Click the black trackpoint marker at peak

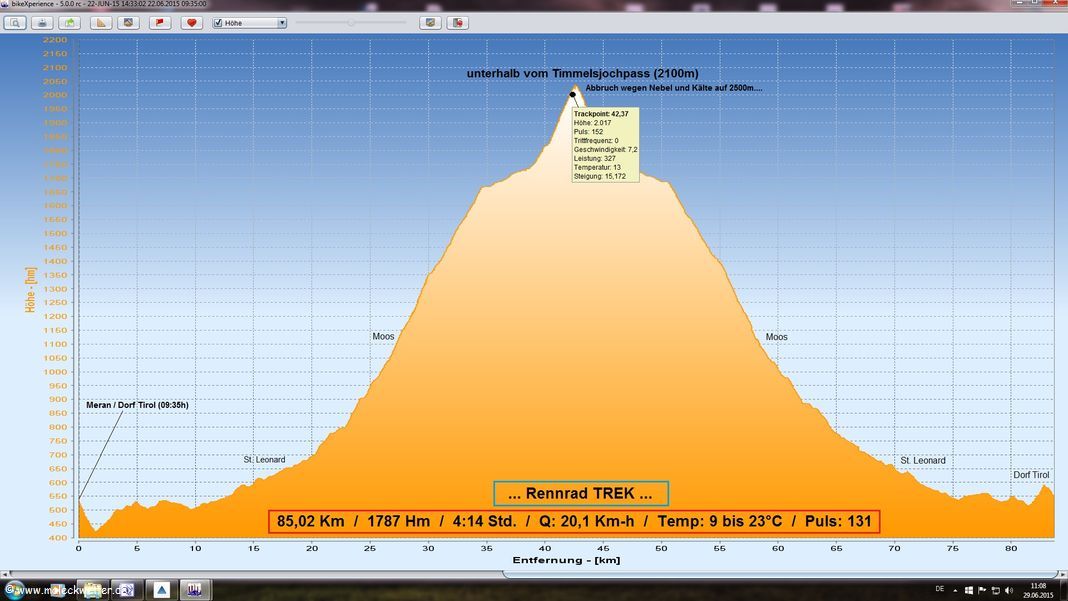tap(573, 95)
